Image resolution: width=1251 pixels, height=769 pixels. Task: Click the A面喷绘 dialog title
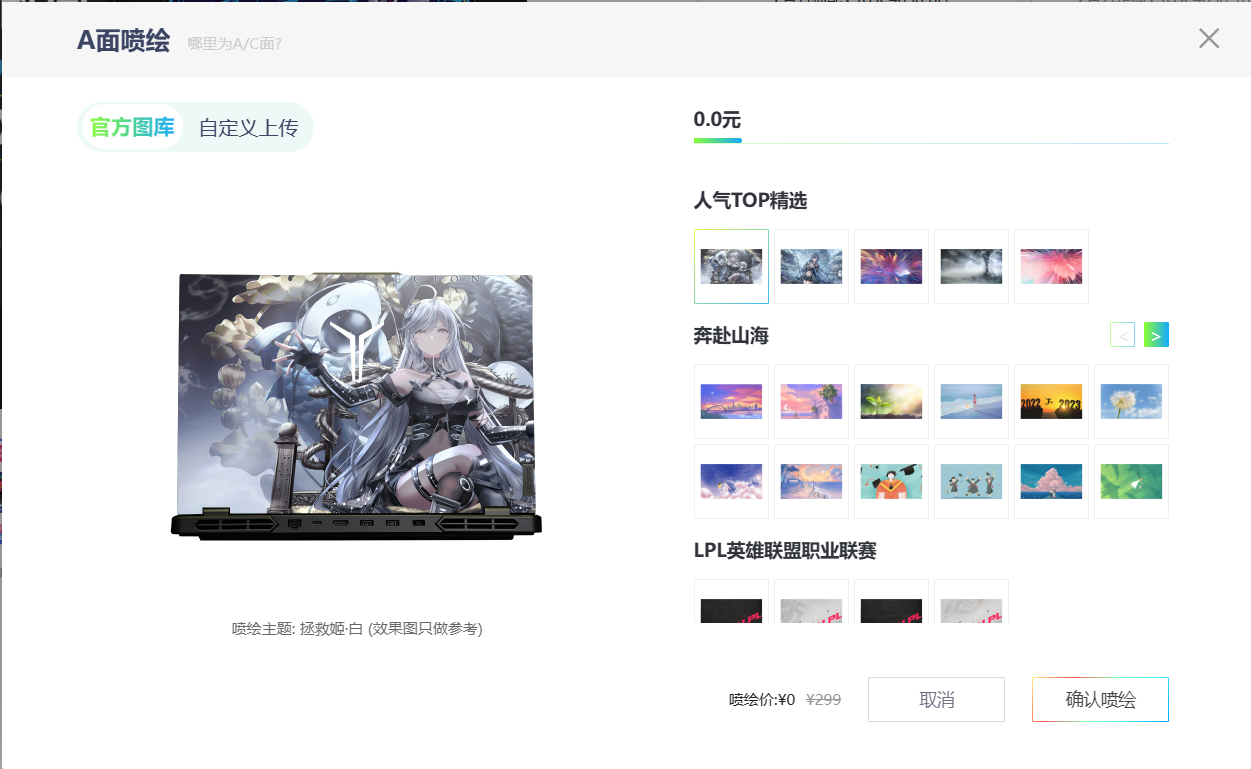123,41
